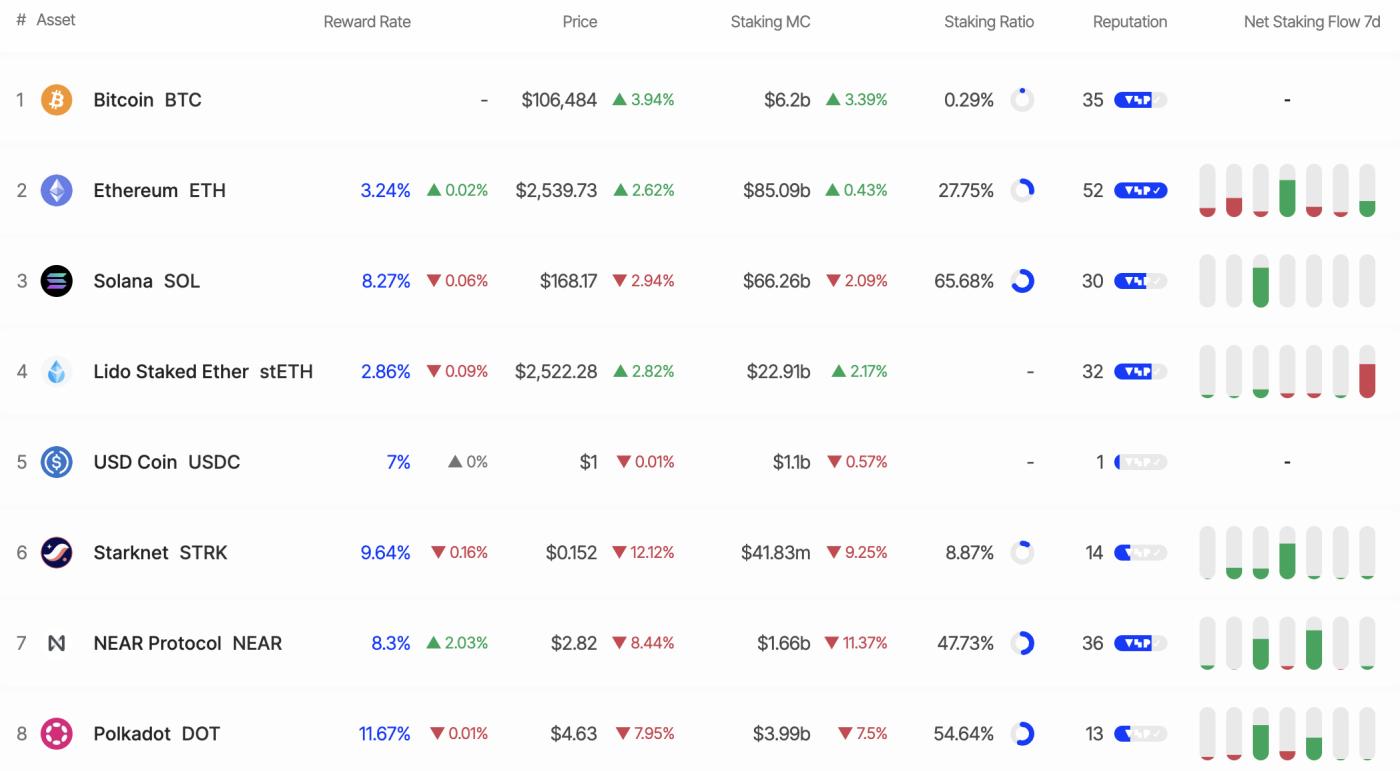This screenshot has height=771, width=1400.
Task: Click the NEAR Protocol logo icon
Action: click(x=56, y=643)
